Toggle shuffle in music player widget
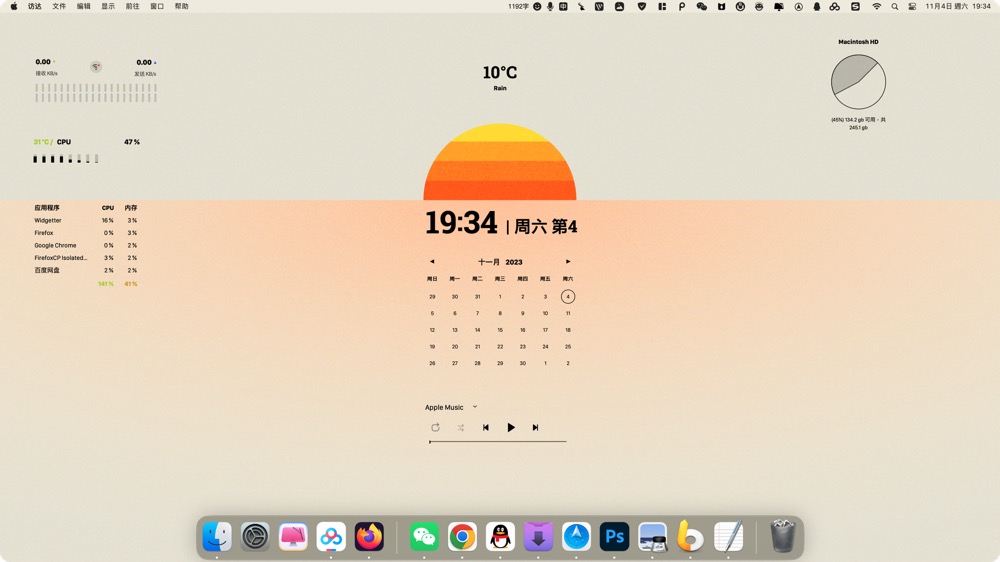This screenshot has width=1000, height=562. click(x=461, y=428)
